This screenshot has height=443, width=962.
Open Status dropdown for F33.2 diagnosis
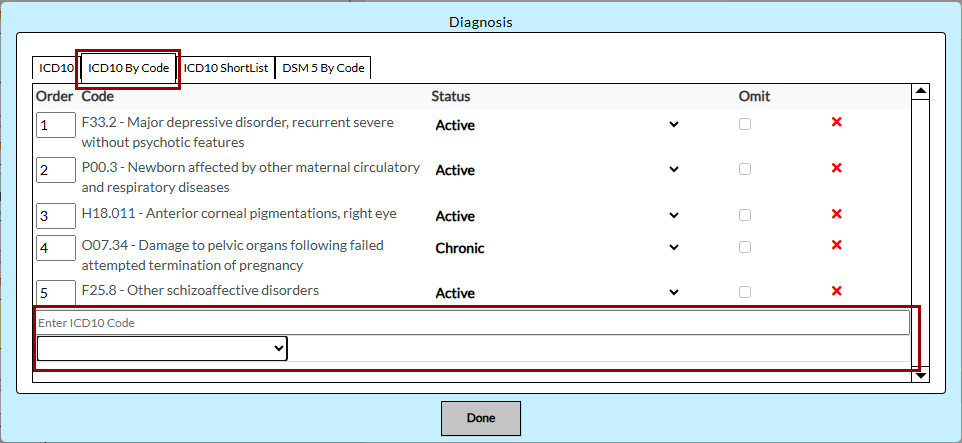(x=557, y=125)
